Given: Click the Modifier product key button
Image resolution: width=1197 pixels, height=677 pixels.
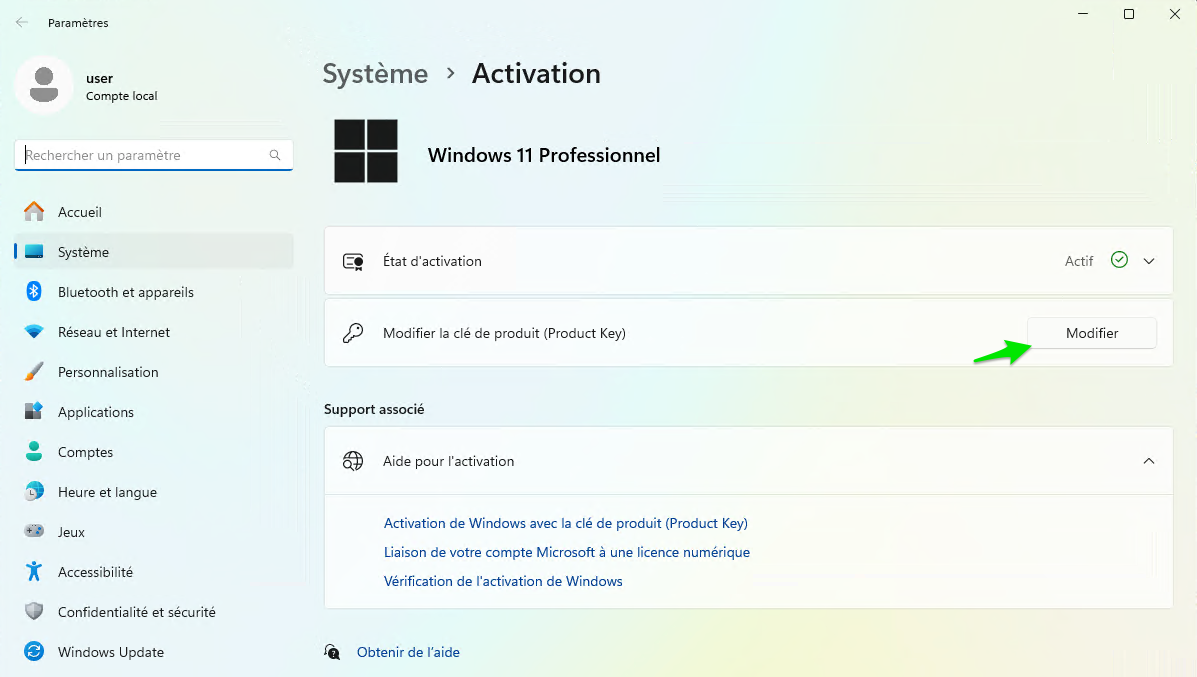Looking at the screenshot, I should tap(1092, 333).
